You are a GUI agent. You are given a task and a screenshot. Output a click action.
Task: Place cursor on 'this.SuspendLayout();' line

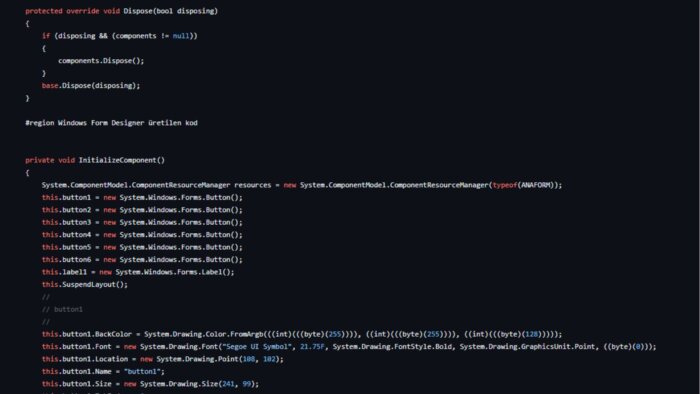[x=84, y=285]
